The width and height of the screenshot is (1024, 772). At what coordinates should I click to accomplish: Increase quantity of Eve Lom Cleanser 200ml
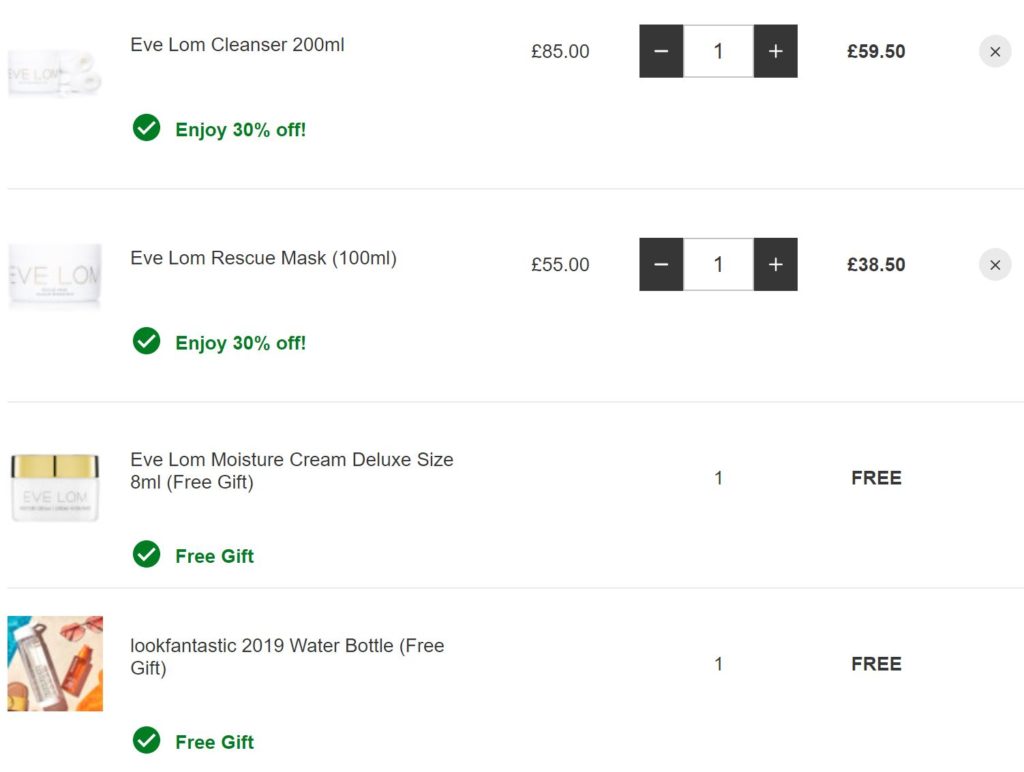[775, 51]
